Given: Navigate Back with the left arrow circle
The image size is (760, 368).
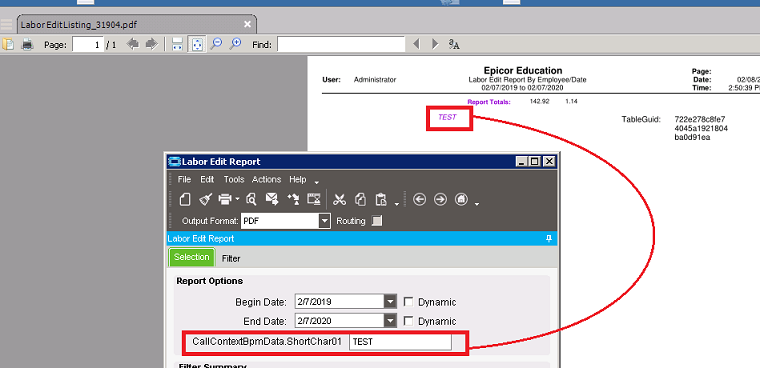Looking at the screenshot, I should [419, 199].
